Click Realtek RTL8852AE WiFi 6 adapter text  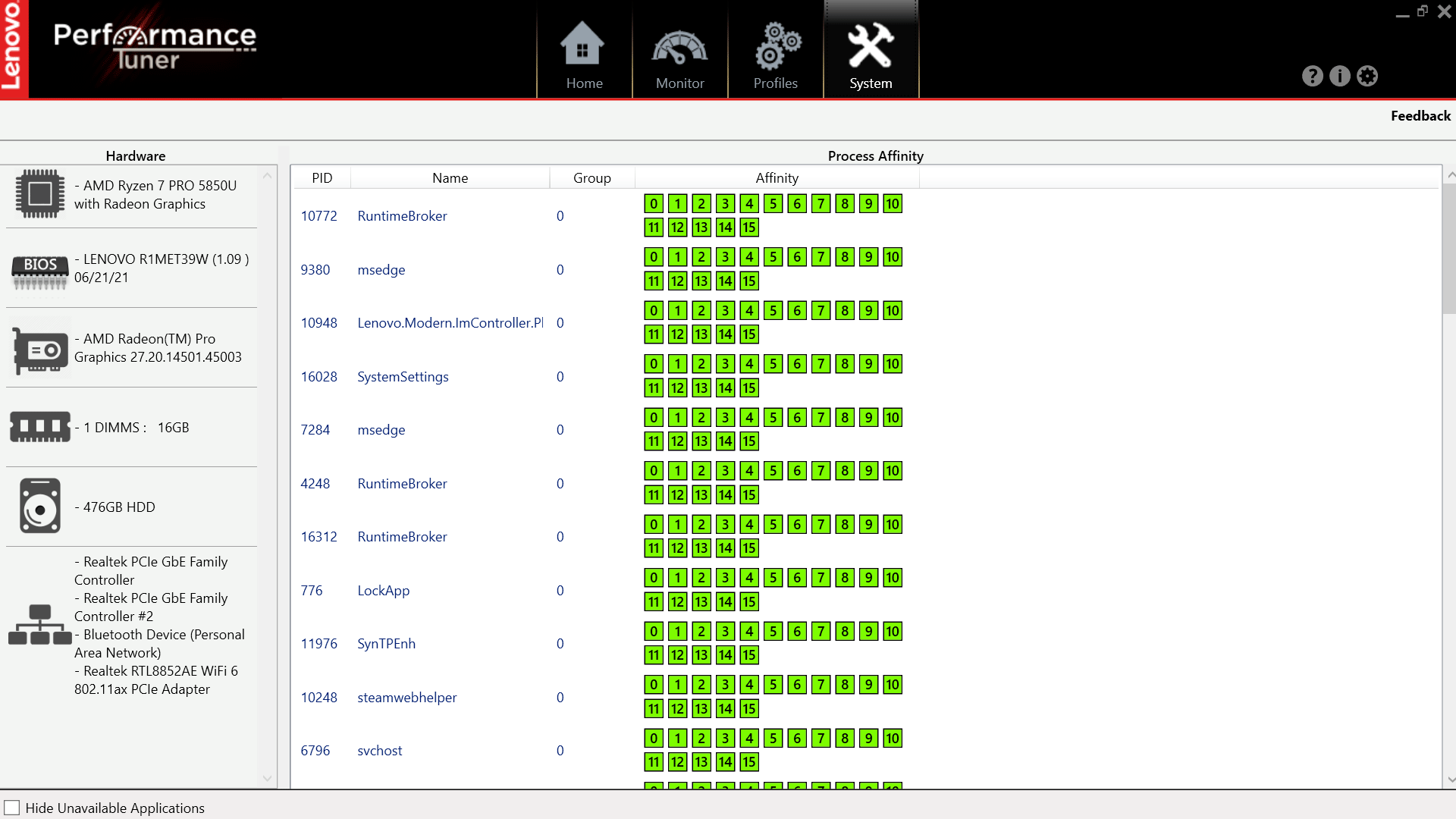pyautogui.click(x=155, y=679)
